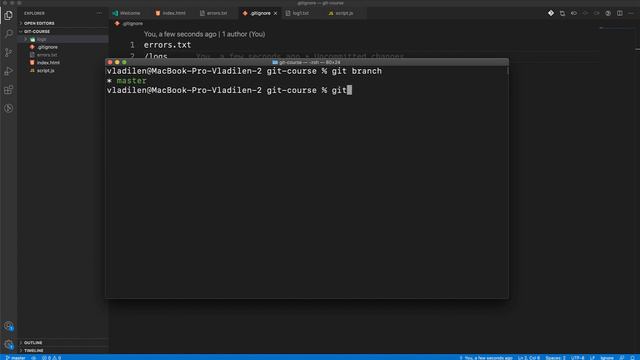Viewport: 640px width, 360px height.
Task: Change UTF-8 encoding in status bar
Action: [x=578, y=358]
